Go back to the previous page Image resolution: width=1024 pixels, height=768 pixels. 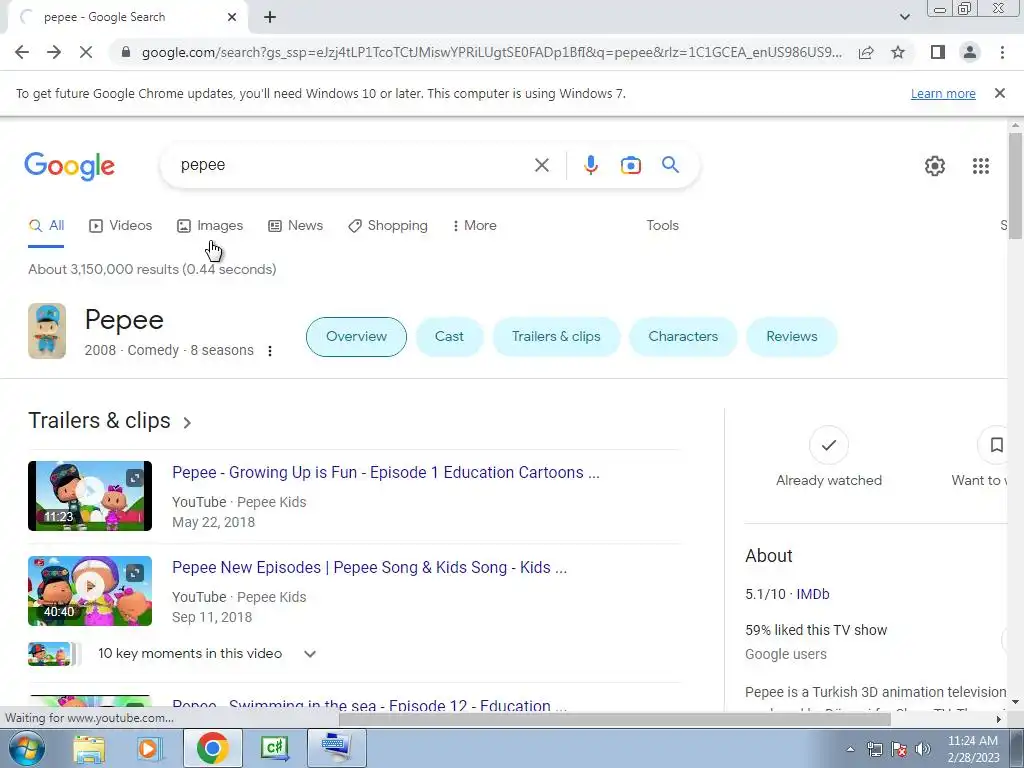22,52
